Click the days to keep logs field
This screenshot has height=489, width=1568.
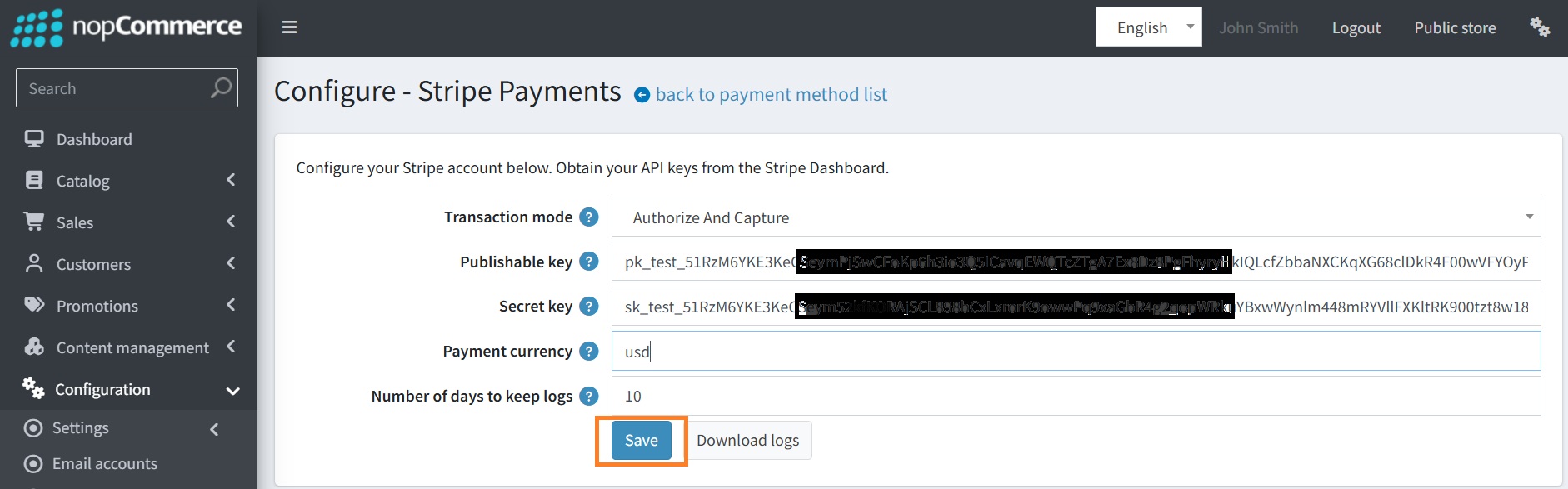coord(1076,396)
